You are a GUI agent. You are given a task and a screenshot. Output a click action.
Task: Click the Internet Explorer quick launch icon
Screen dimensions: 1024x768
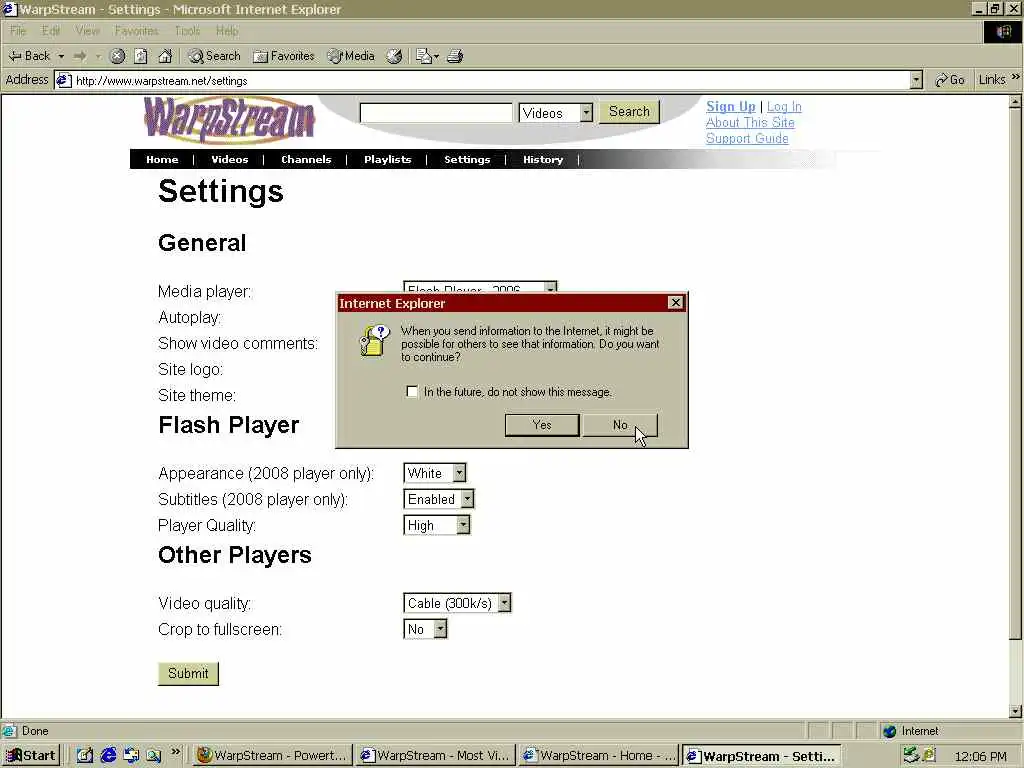click(x=108, y=756)
